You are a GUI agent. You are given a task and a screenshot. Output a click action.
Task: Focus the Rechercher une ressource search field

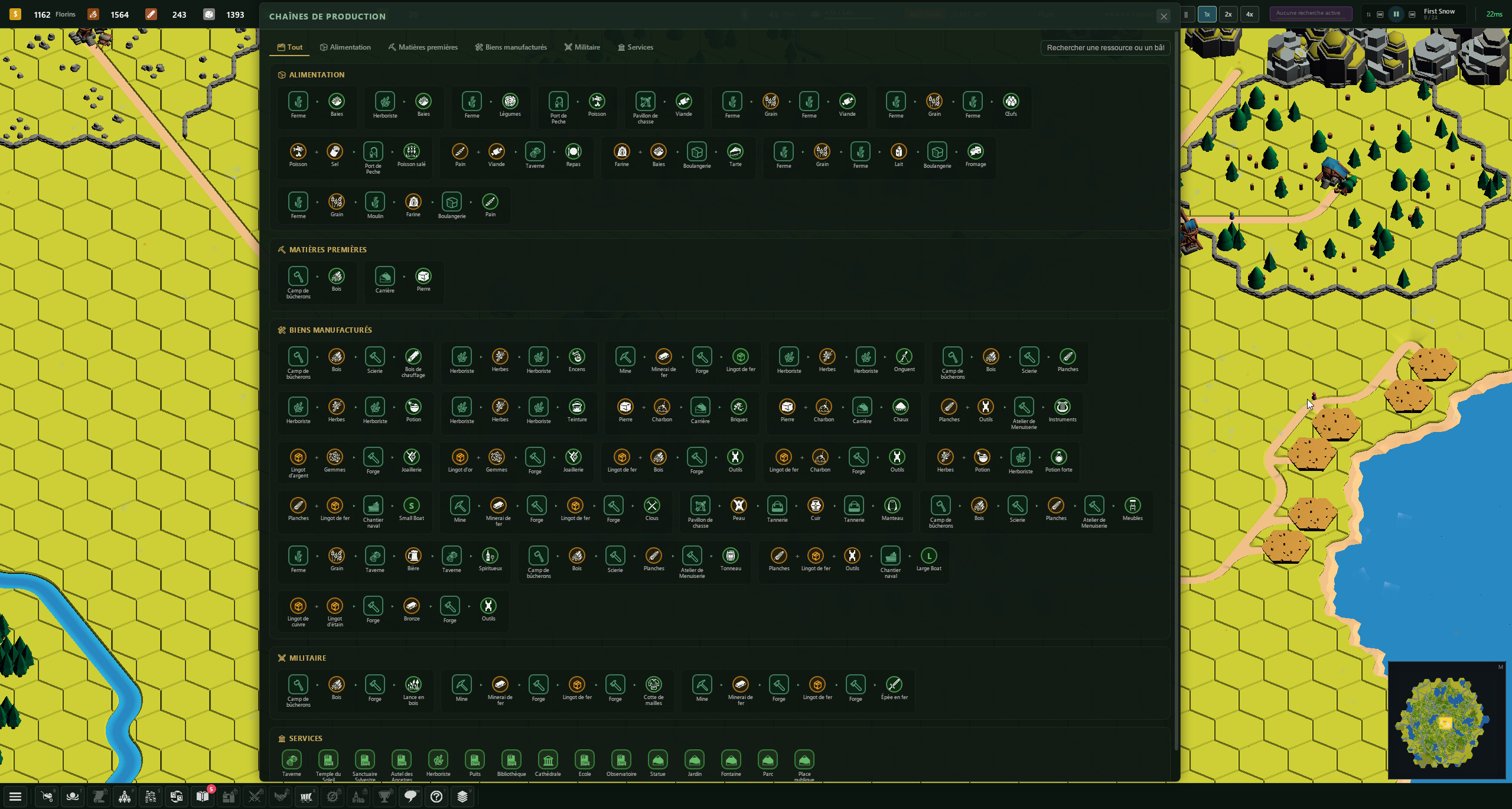pyautogui.click(x=1105, y=47)
